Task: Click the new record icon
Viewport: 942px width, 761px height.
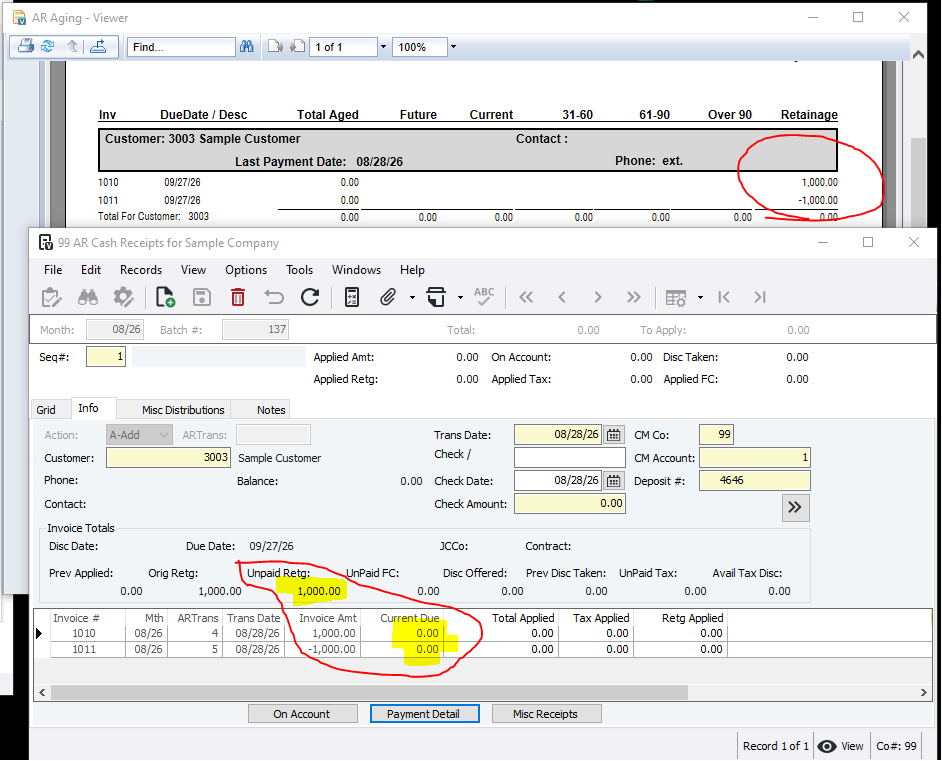Action: (x=165, y=297)
